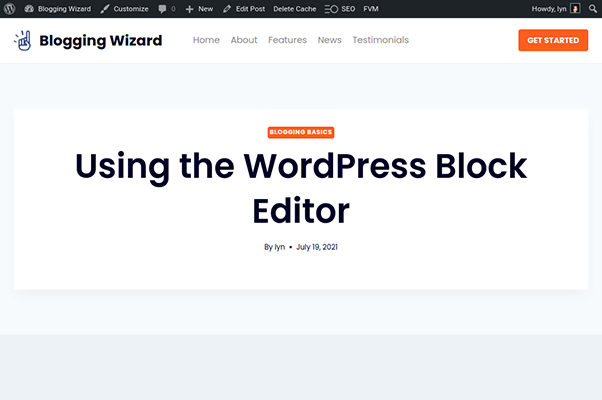
Task: Click Customize in the admin bar
Action: [x=124, y=8]
